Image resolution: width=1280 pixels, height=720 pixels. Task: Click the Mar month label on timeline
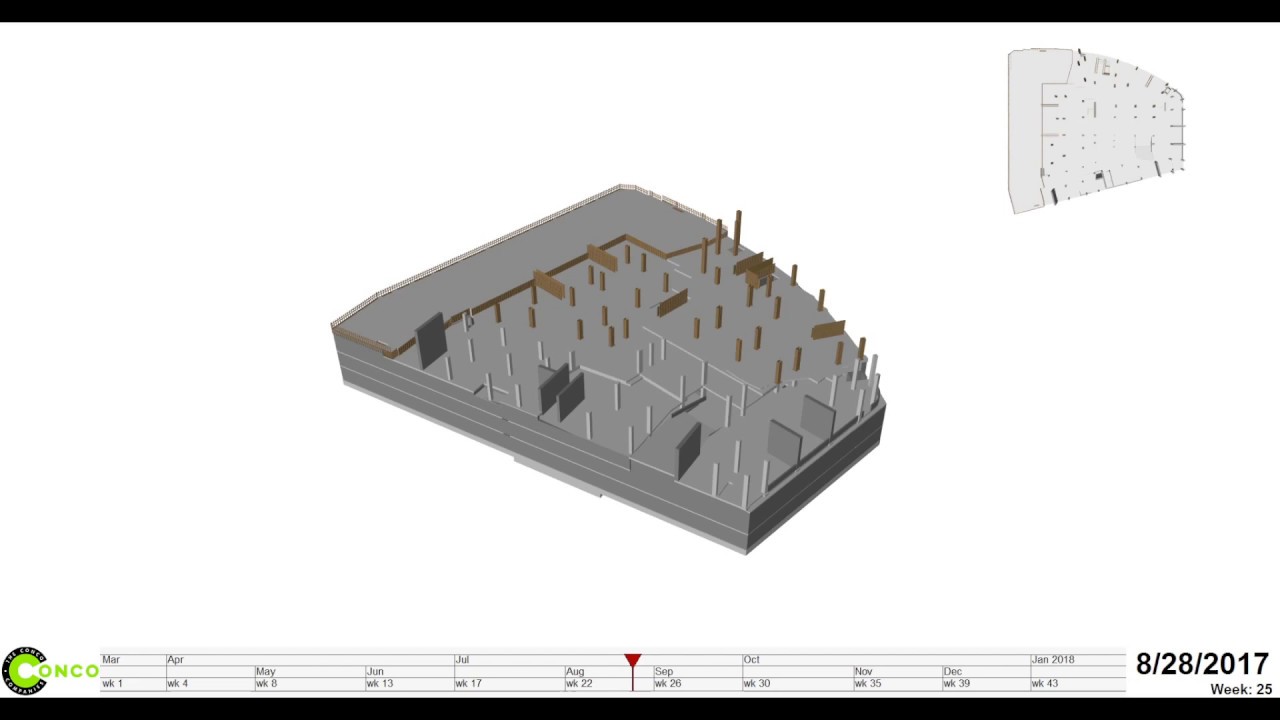(111, 660)
